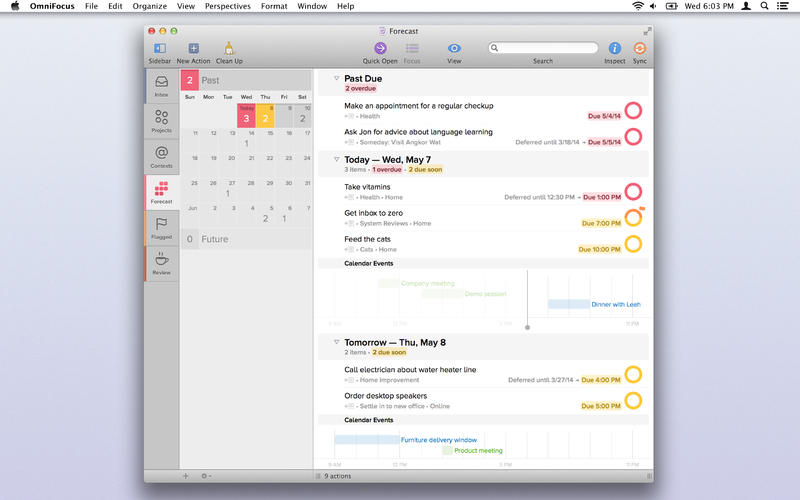Image resolution: width=800 pixels, height=500 pixels.
Task: Switch to the Contexts perspective
Action: 162,157
